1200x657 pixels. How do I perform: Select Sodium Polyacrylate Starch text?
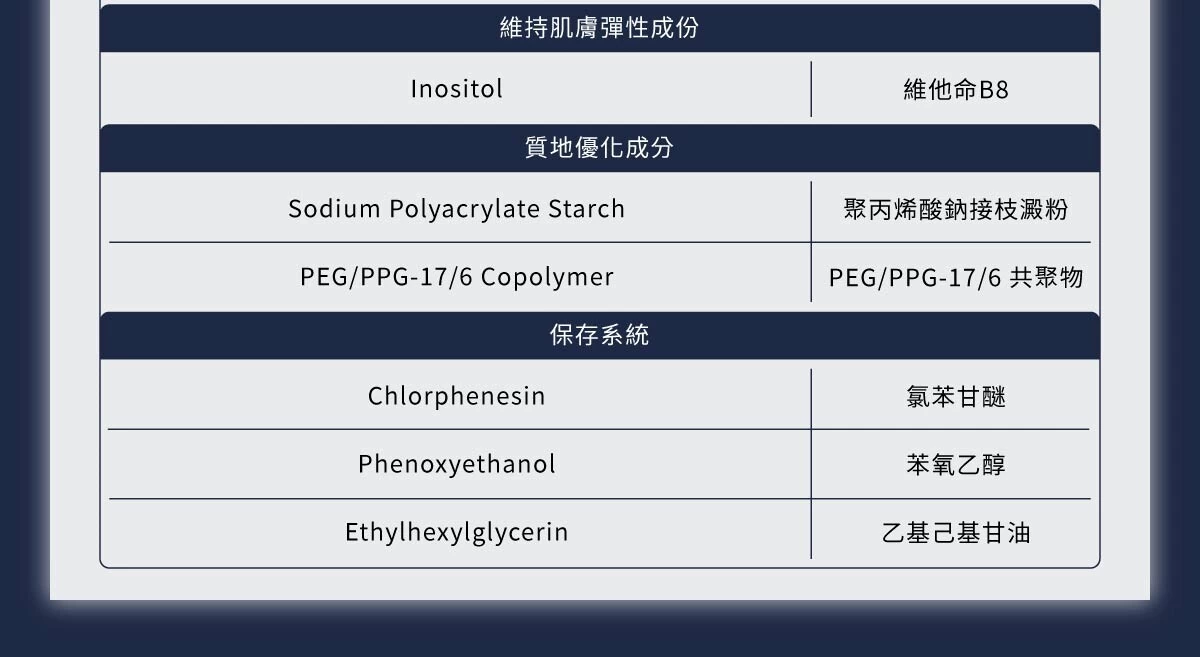(457, 209)
